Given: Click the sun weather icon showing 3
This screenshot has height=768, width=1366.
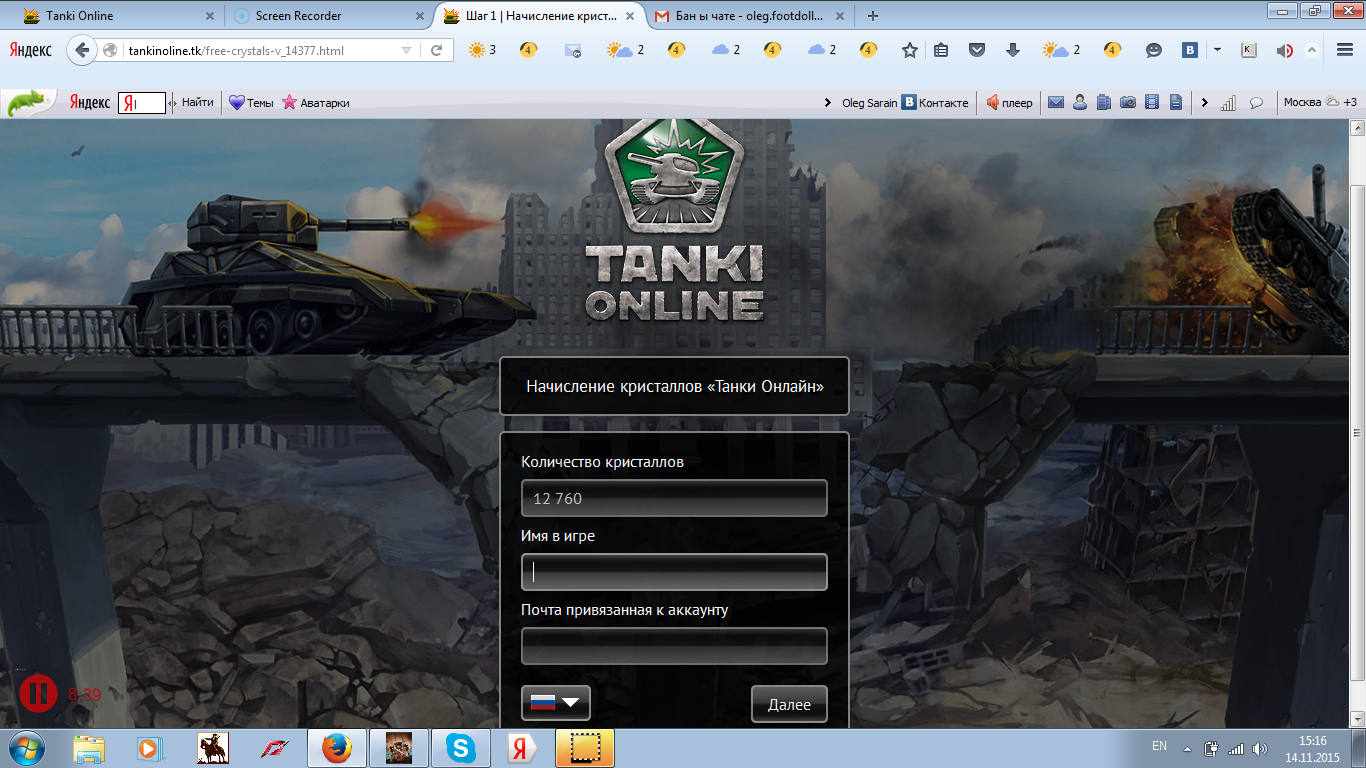Looking at the screenshot, I should coord(482,50).
